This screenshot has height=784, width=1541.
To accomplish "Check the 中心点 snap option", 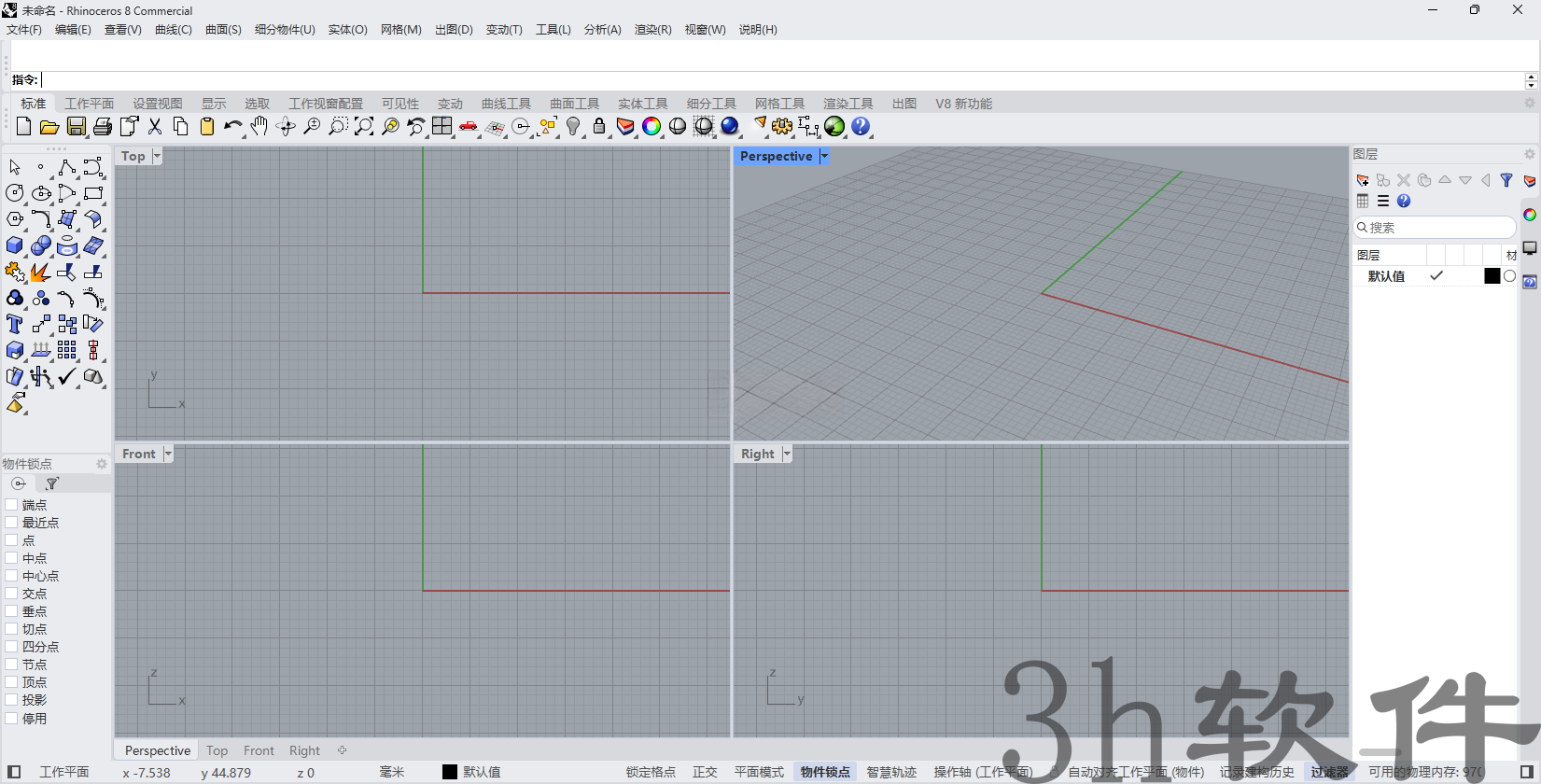I will [x=12, y=576].
